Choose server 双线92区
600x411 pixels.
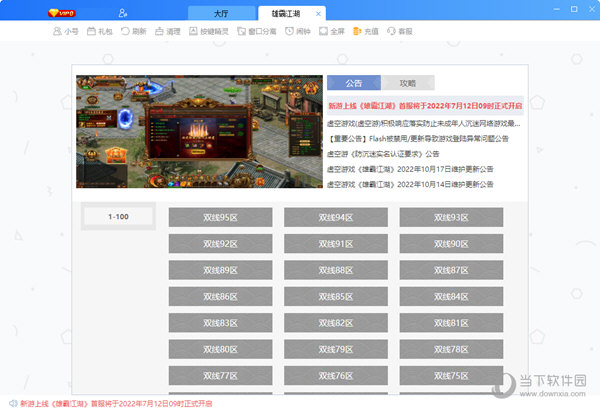[220, 244]
